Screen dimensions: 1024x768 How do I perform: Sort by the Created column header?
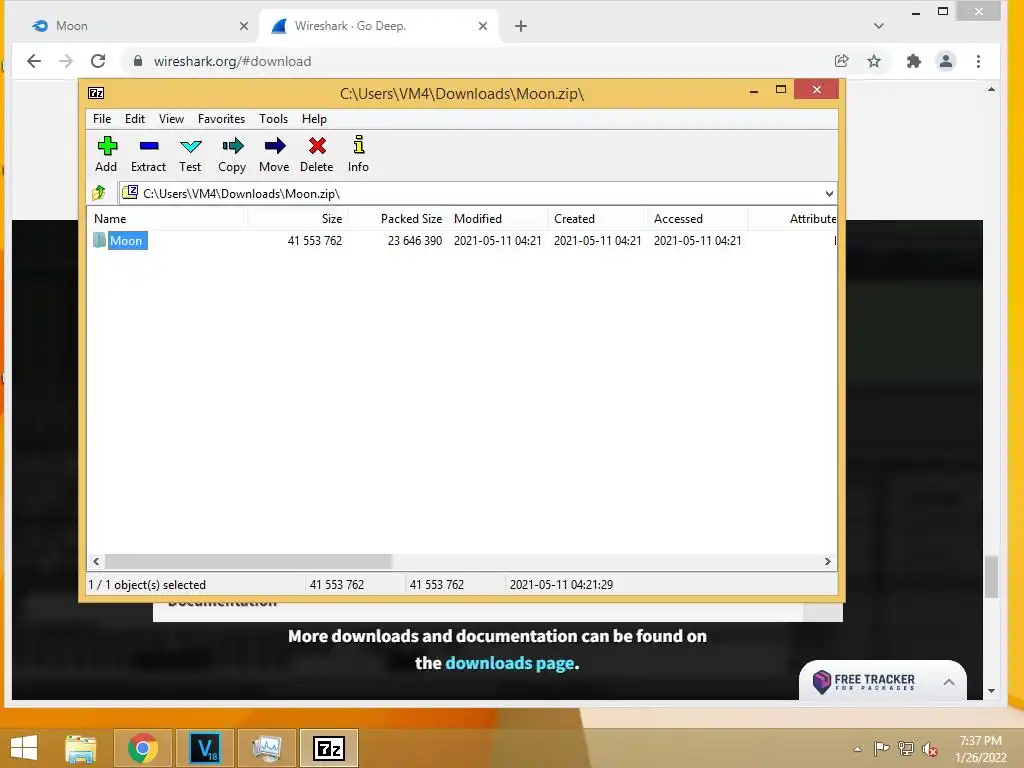pos(598,219)
